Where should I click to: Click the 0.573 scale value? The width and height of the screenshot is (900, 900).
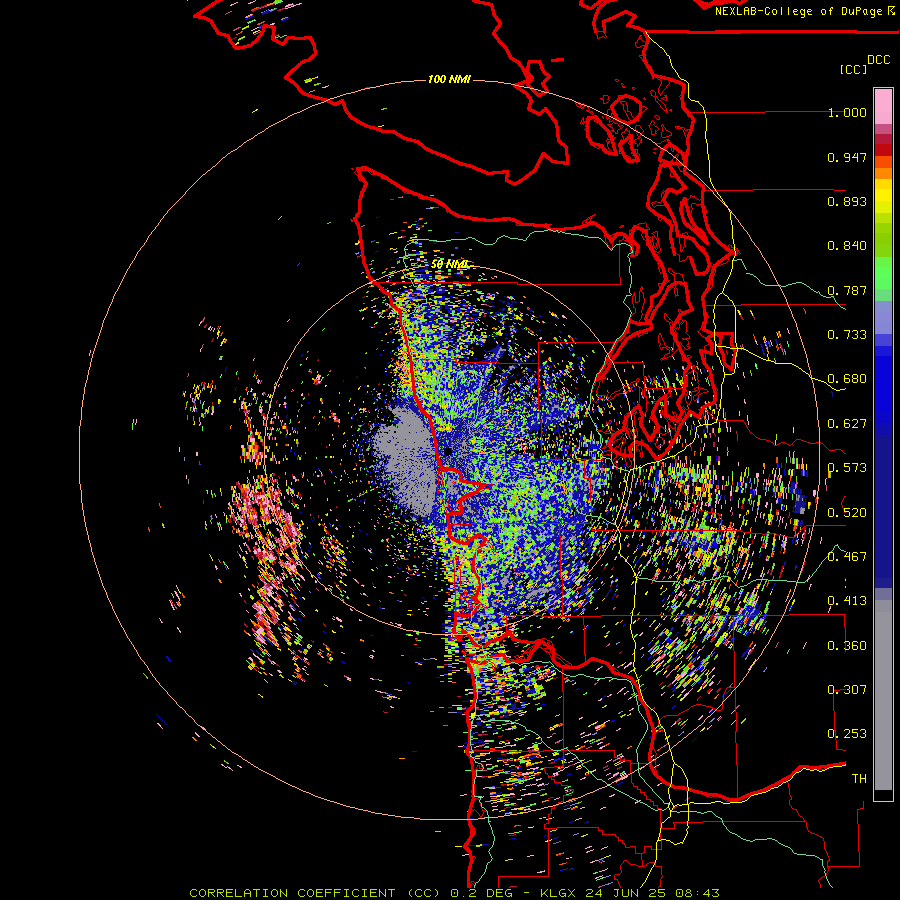point(847,468)
